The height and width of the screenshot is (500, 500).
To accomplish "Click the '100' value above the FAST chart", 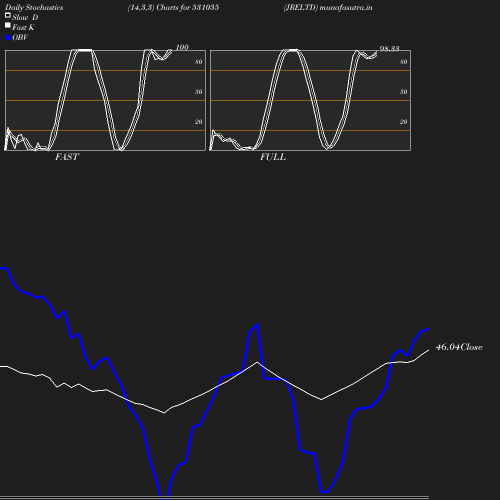I will [x=182, y=47].
